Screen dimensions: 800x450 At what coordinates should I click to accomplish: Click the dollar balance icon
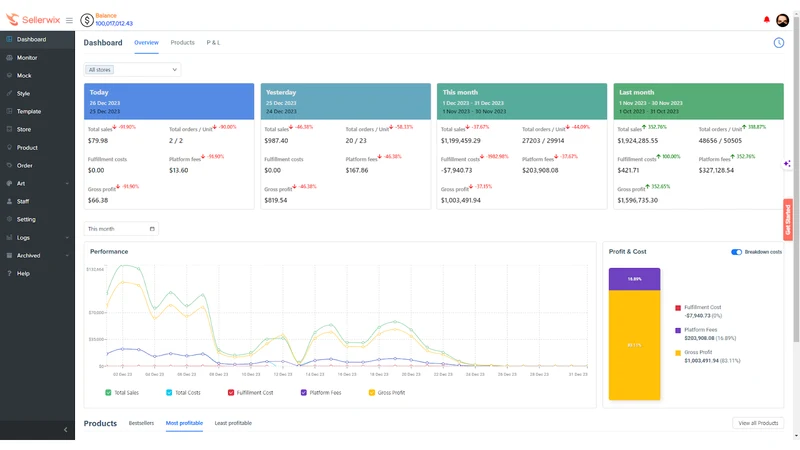tap(87, 20)
